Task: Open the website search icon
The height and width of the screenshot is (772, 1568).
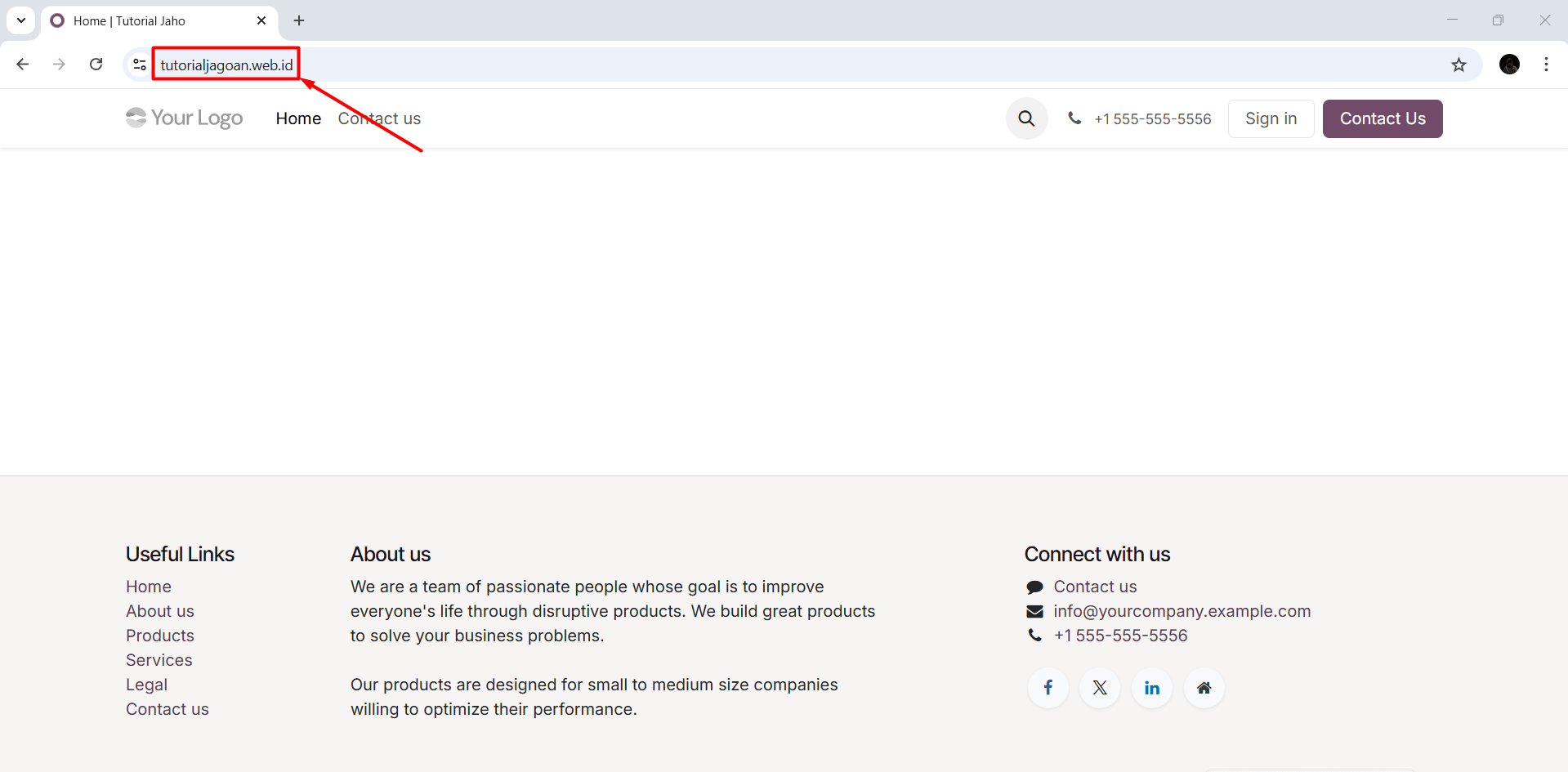Action: click(1026, 118)
